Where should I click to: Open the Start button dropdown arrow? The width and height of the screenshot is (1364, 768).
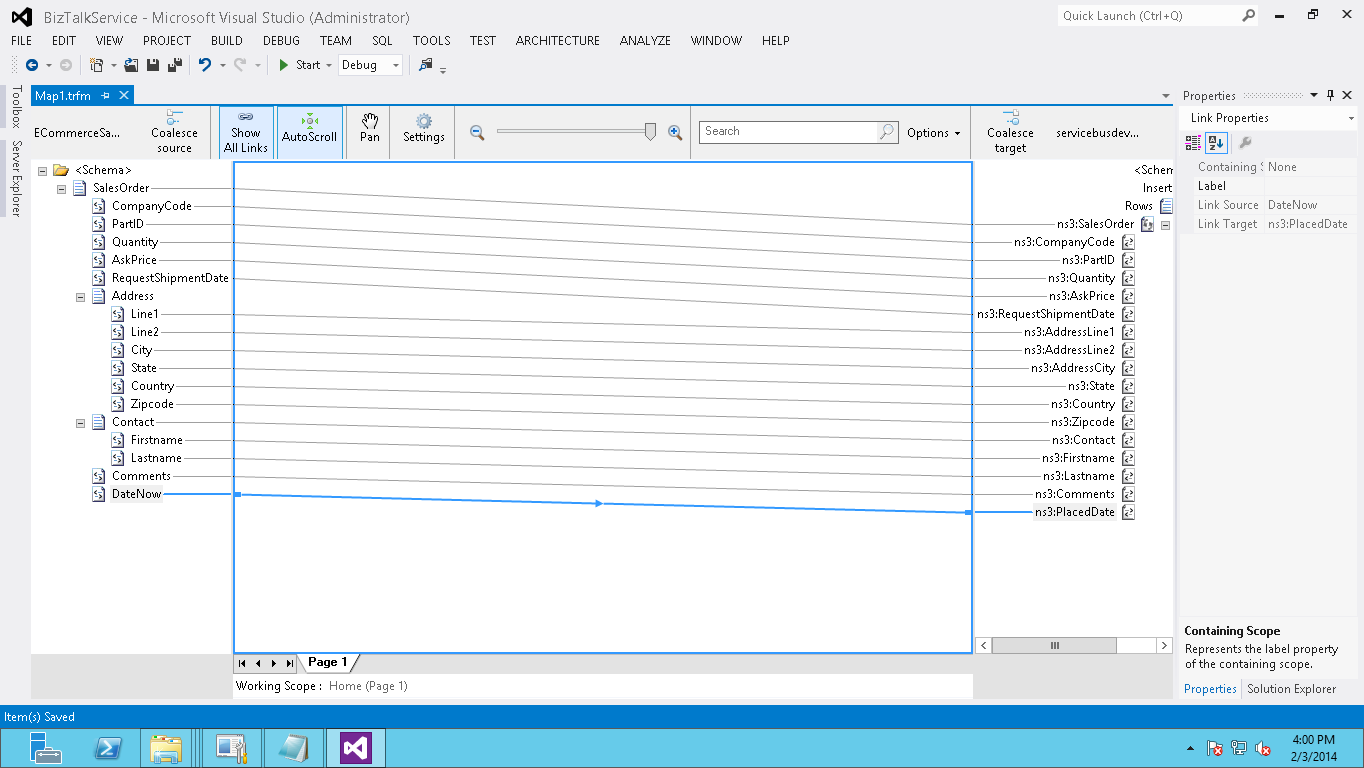pyautogui.click(x=329, y=66)
